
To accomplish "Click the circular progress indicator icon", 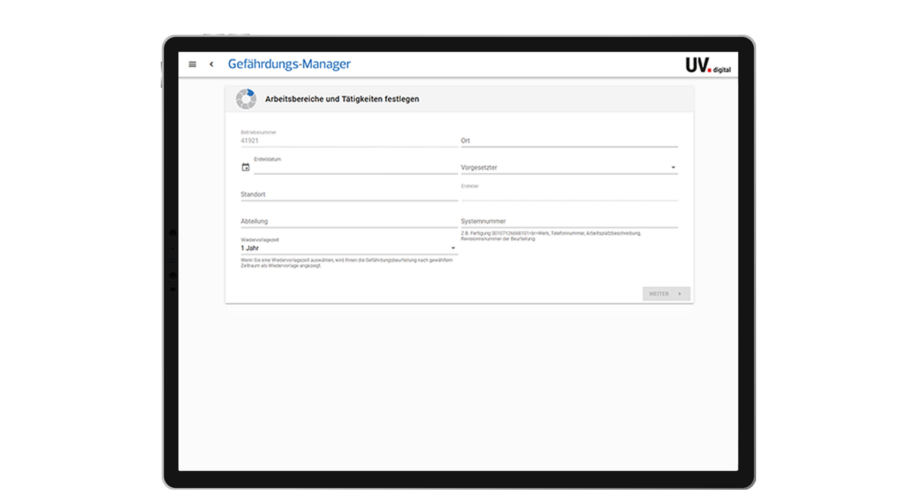I will pos(246,99).
